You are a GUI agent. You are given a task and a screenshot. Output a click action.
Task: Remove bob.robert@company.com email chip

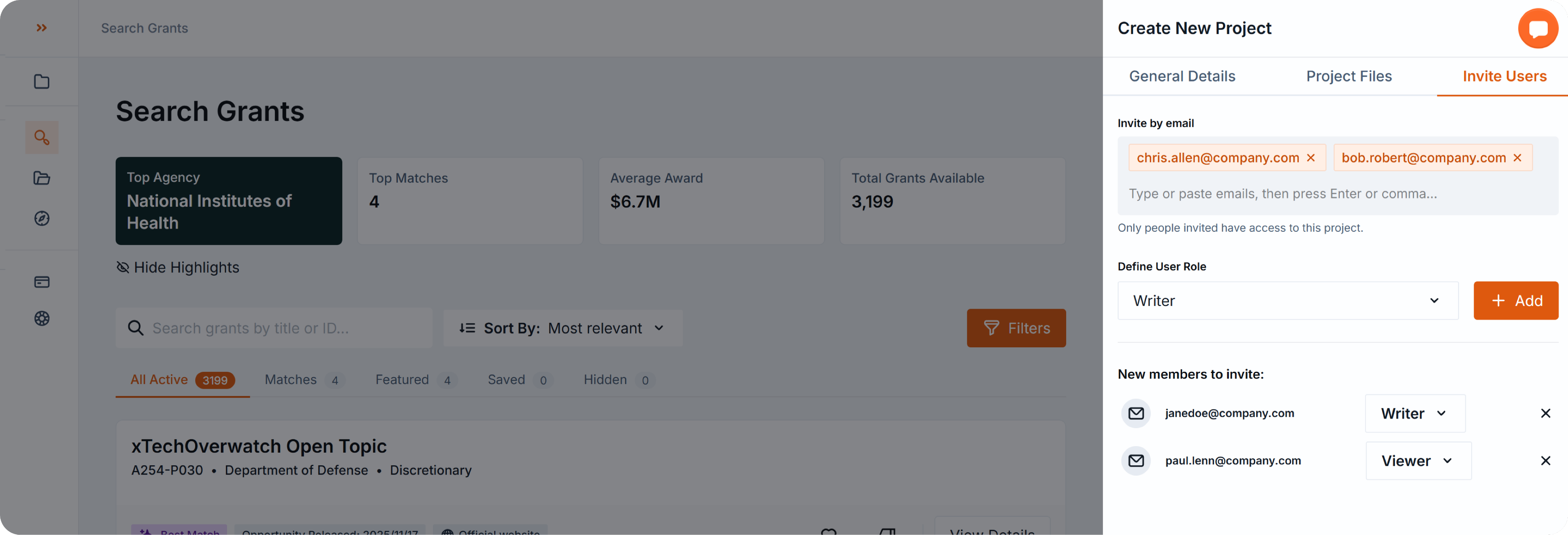[x=1517, y=158]
